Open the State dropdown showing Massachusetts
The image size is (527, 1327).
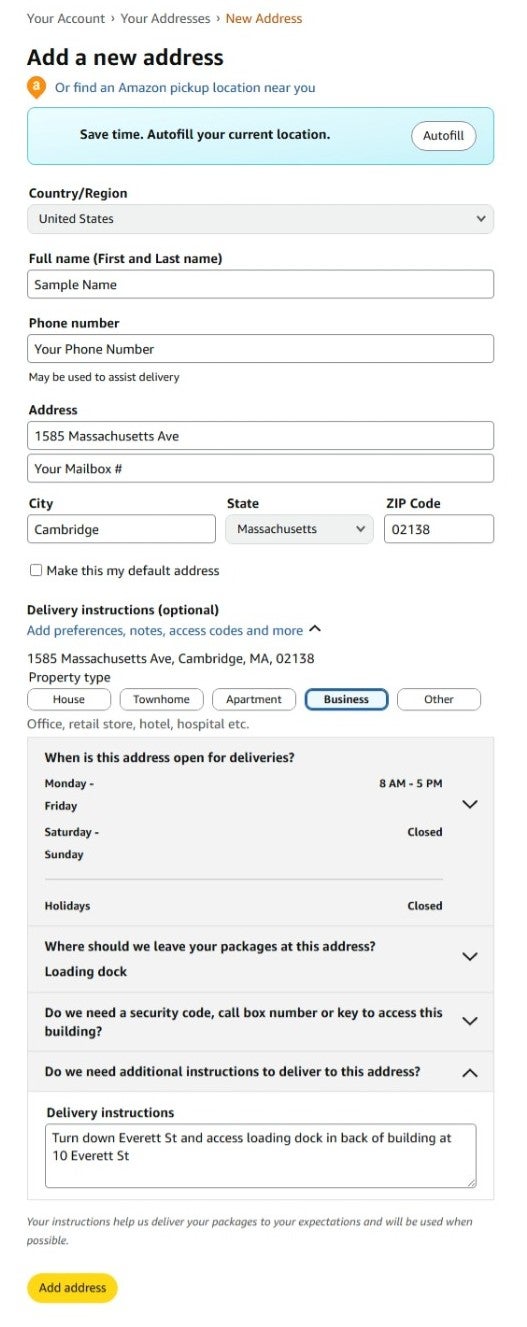(x=299, y=529)
